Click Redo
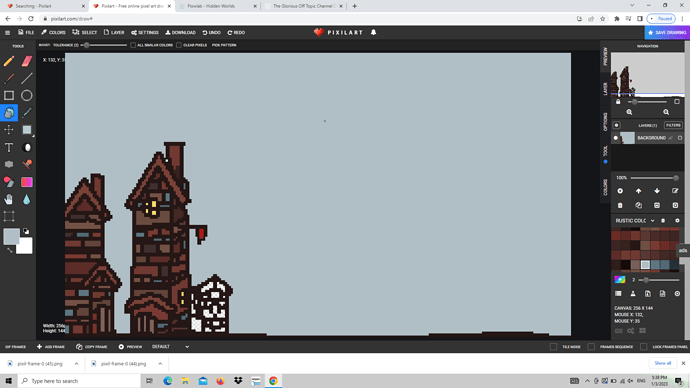Viewport: 690px width, 388px height. pos(236,33)
